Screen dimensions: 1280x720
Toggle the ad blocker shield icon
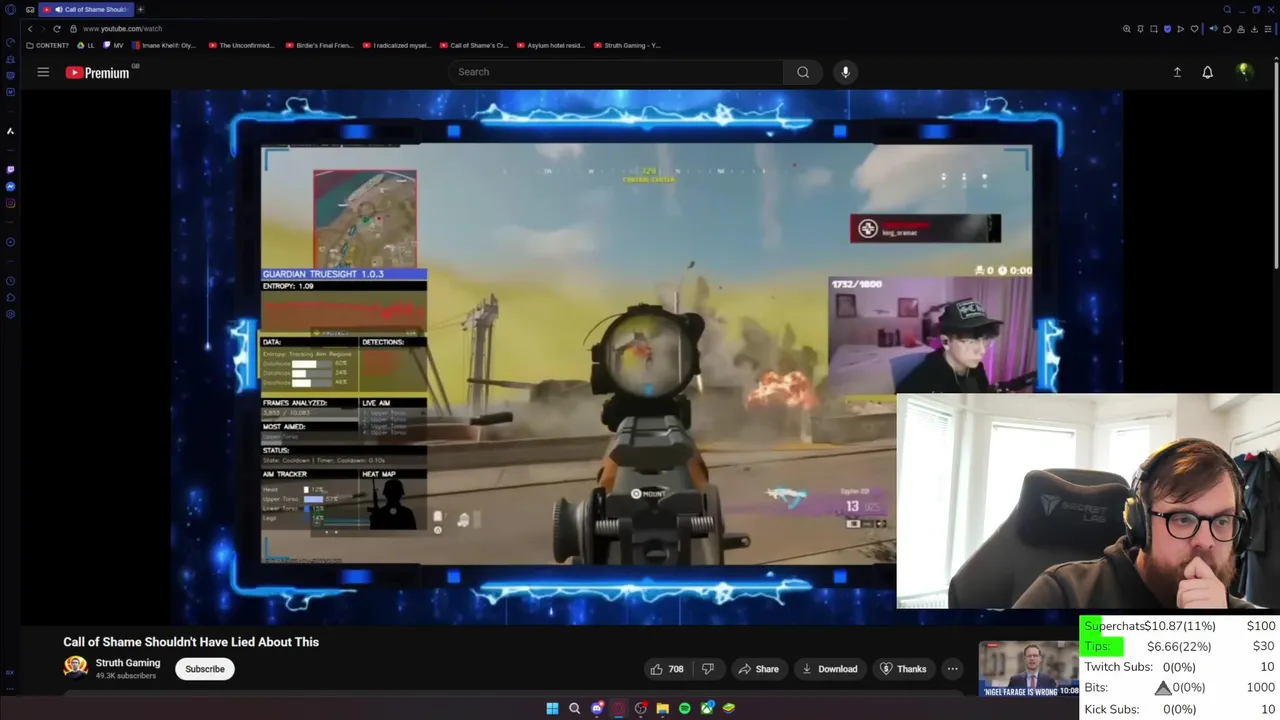(x=1168, y=29)
